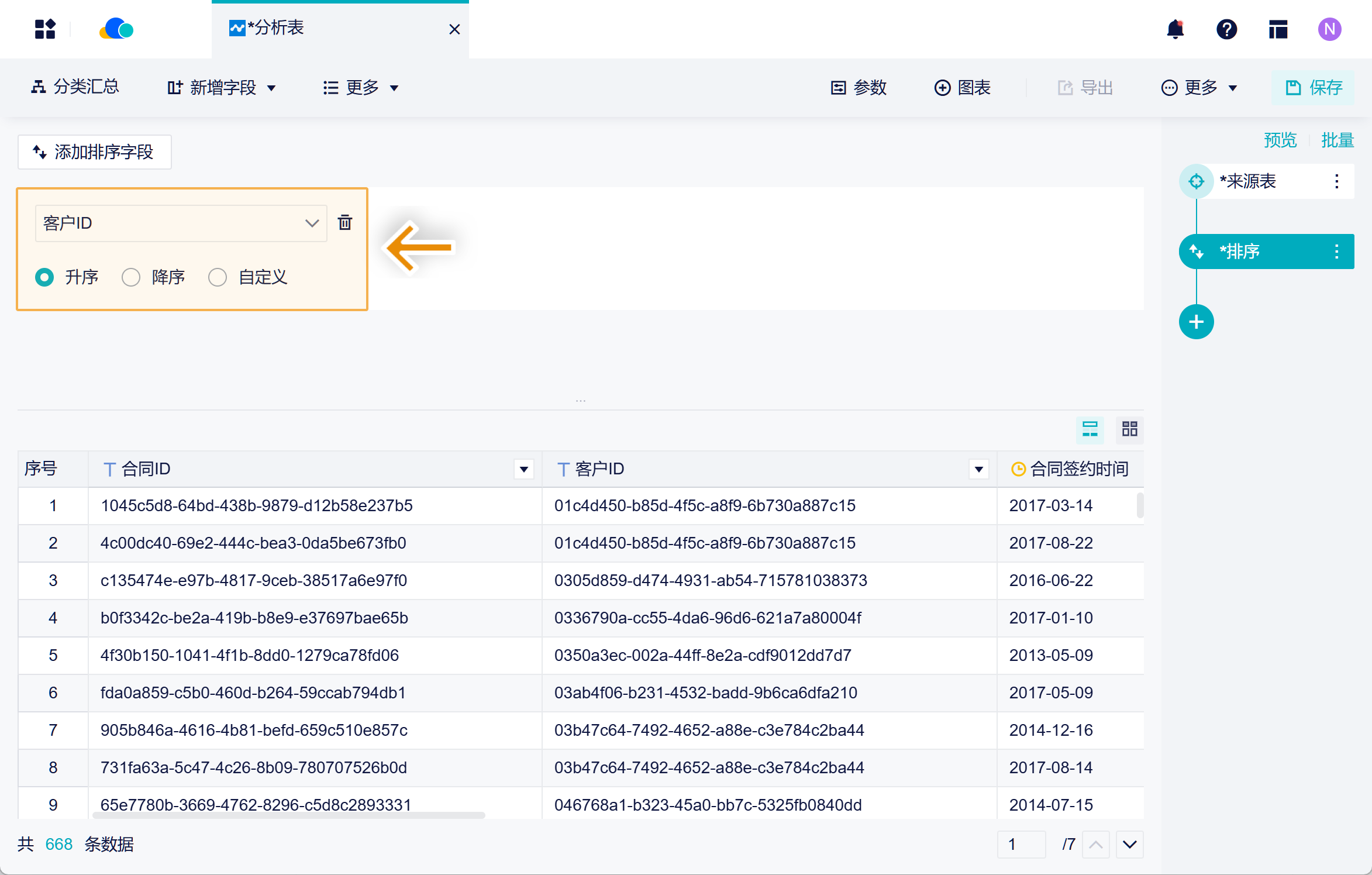Click the panel resize handle dots
Image resolution: width=1372 pixels, height=875 pixels.
(581, 401)
